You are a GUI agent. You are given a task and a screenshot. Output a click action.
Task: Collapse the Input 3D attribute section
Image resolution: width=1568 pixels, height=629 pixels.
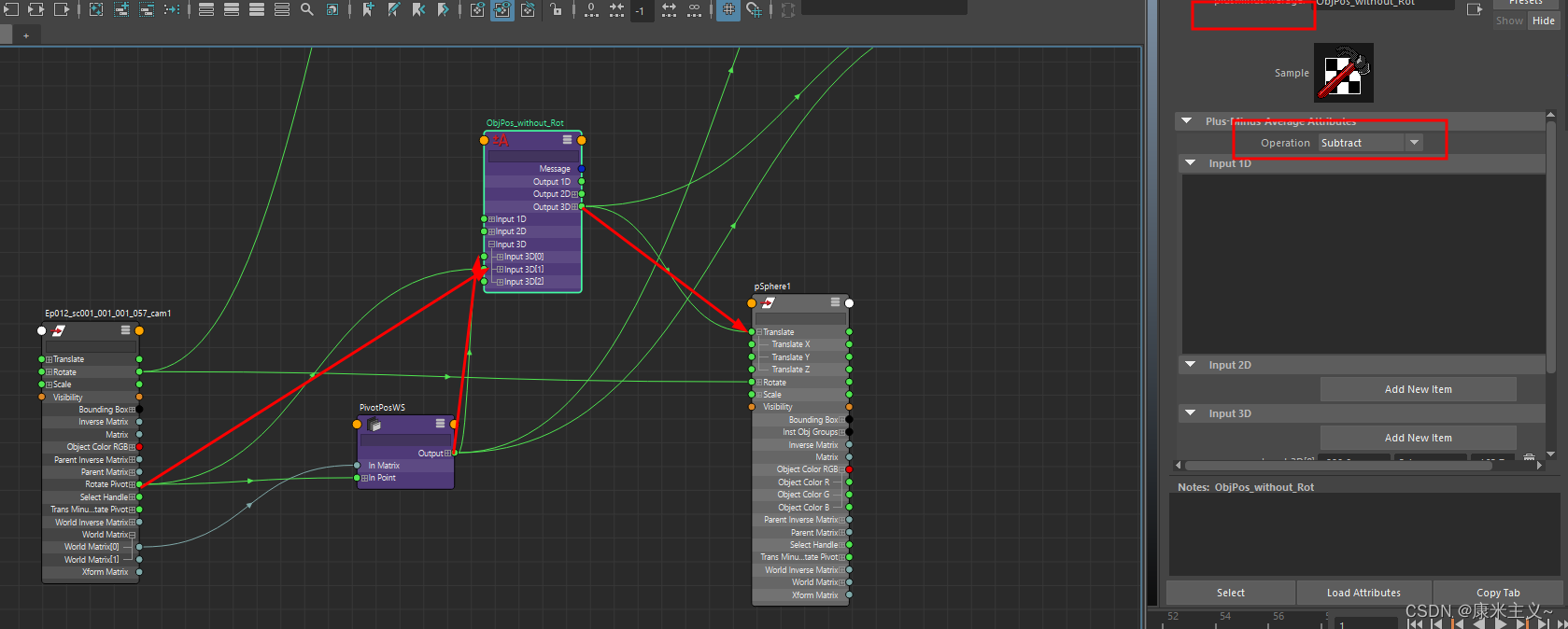click(x=1190, y=412)
